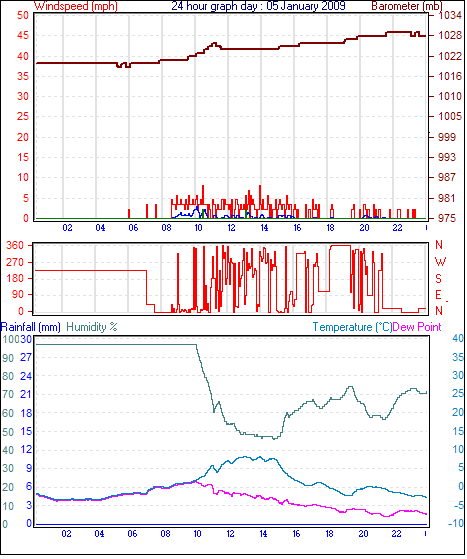
Task: Click hour 22 on bottom graph time axis
Action: [397, 534]
